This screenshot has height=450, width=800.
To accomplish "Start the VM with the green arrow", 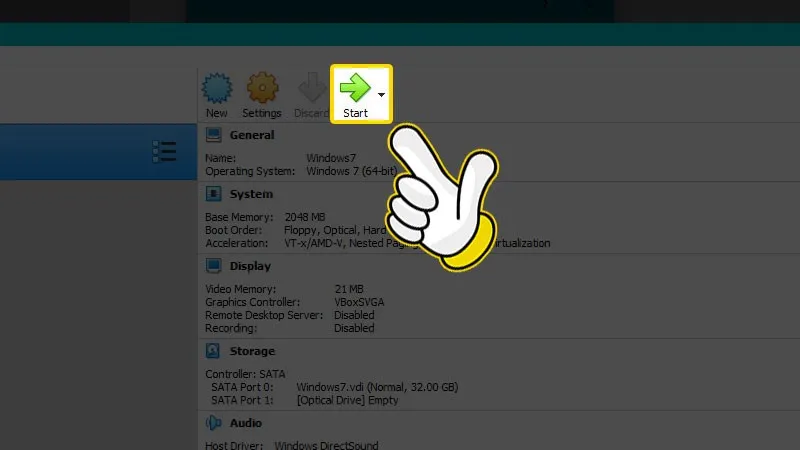I will coord(355,88).
